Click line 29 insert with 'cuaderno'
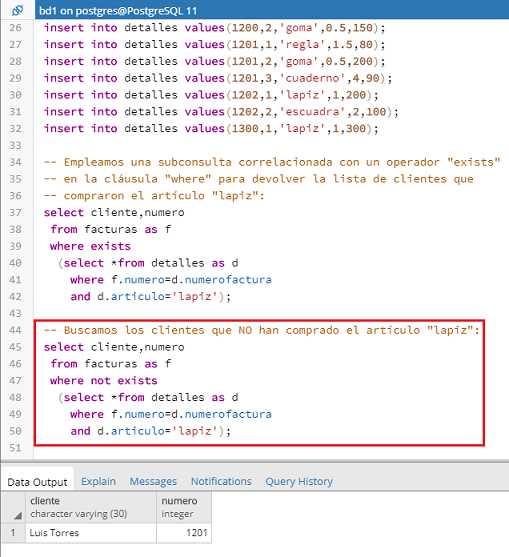 click(x=218, y=78)
